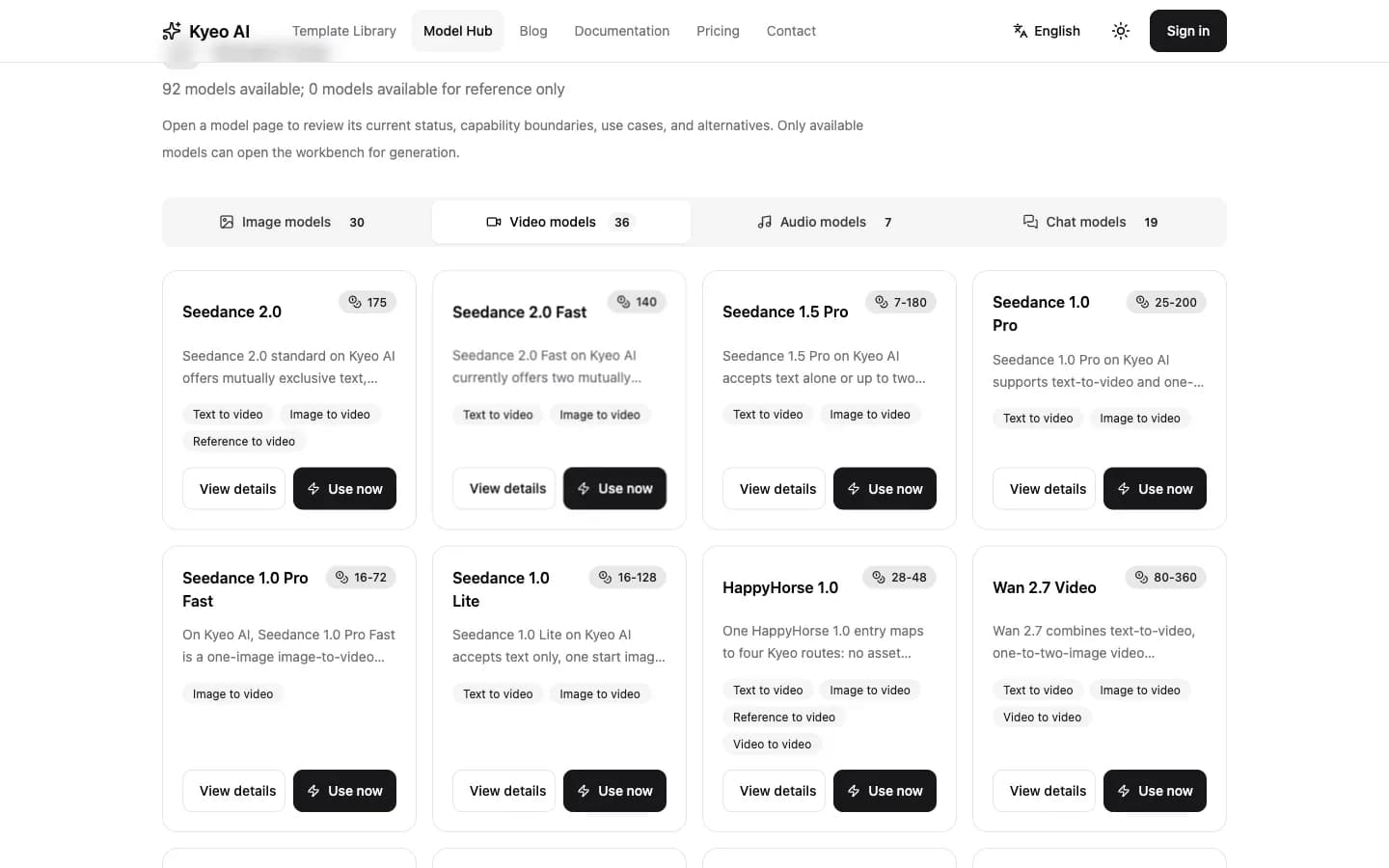Use Seedance 2.0 Fast now

tap(614, 489)
